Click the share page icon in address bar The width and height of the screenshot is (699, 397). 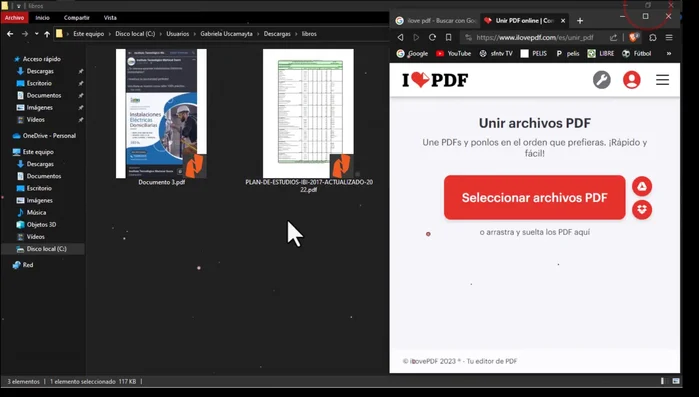pyautogui.click(x=613, y=37)
